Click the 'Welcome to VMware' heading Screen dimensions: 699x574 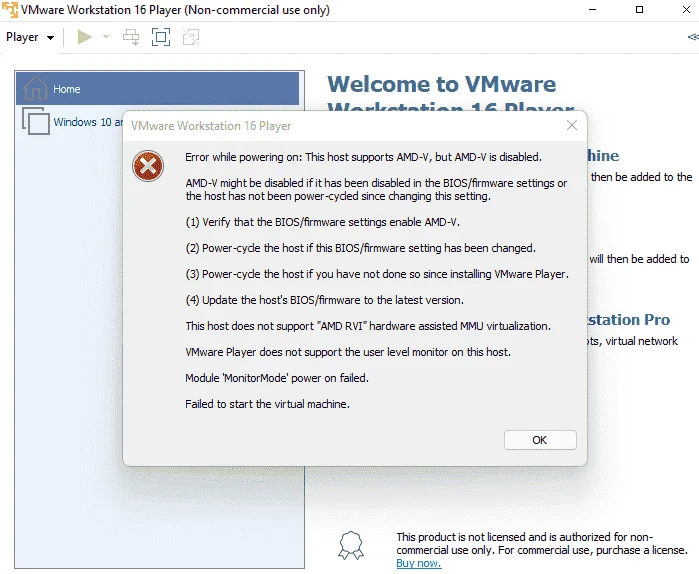442,84
